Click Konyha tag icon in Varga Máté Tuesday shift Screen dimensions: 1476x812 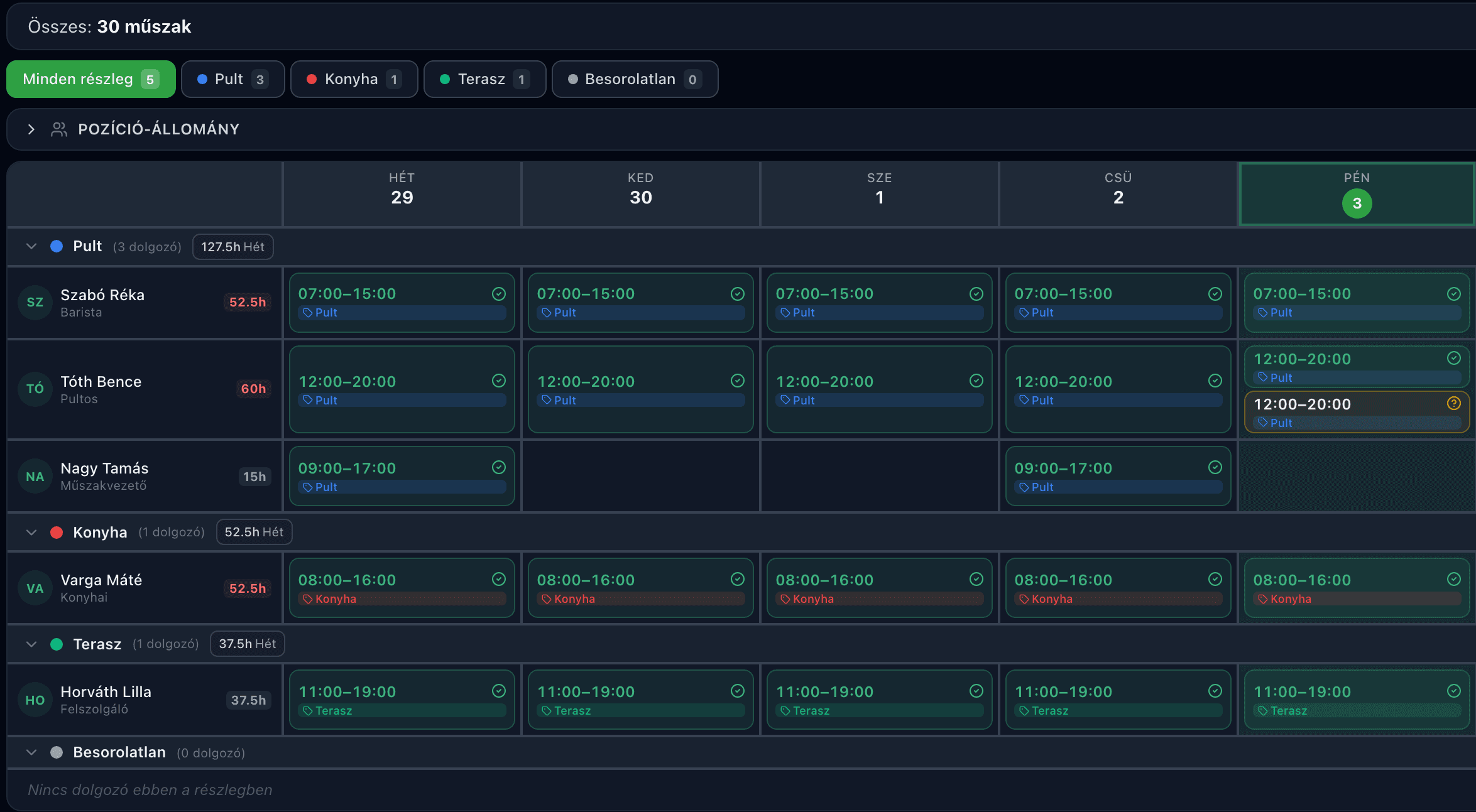546,599
